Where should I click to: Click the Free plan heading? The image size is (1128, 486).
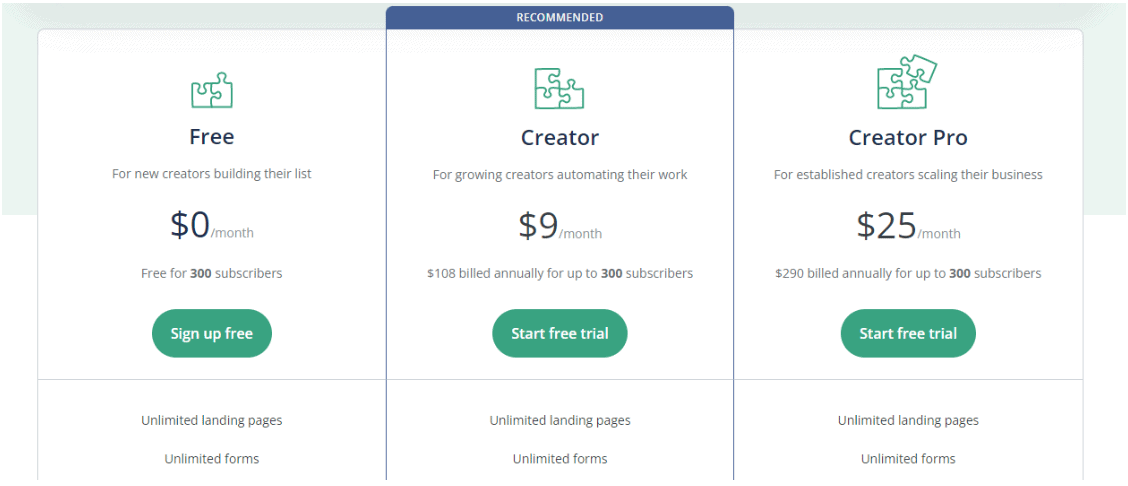pyautogui.click(x=212, y=137)
